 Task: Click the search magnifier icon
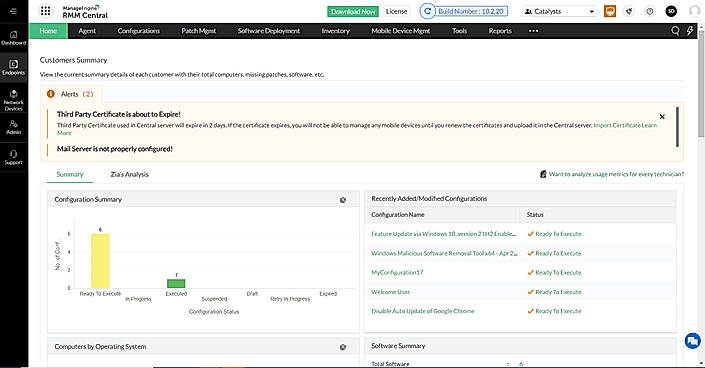tap(675, 31)
